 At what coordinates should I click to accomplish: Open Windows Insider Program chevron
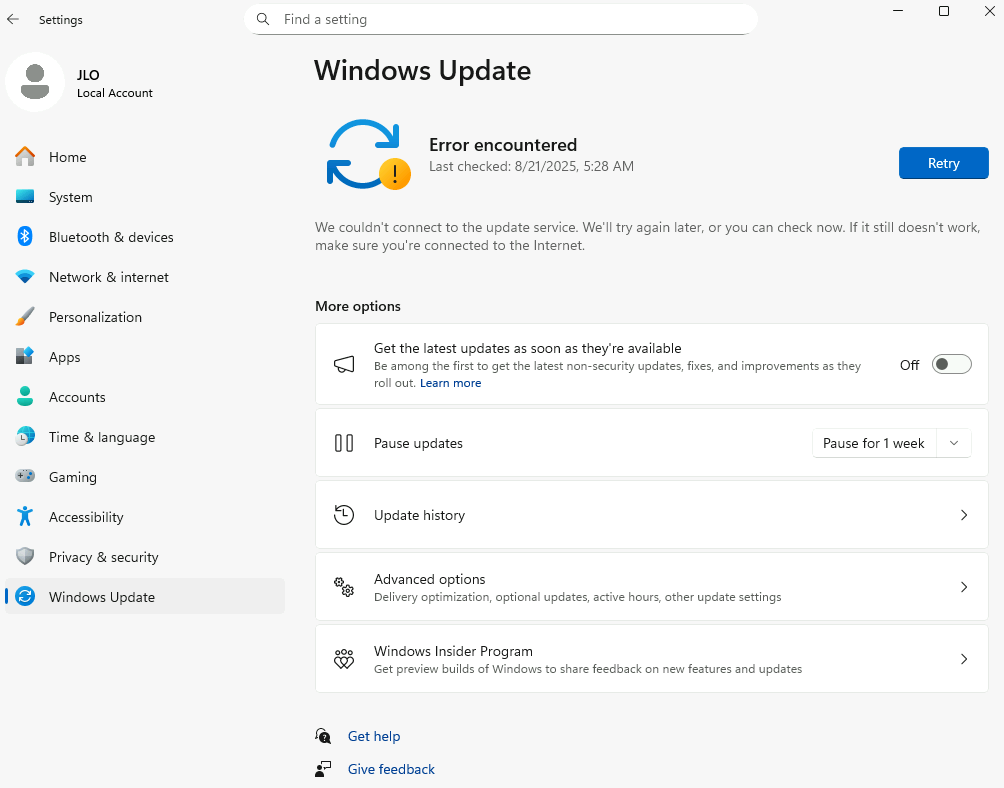click(964, 659)
